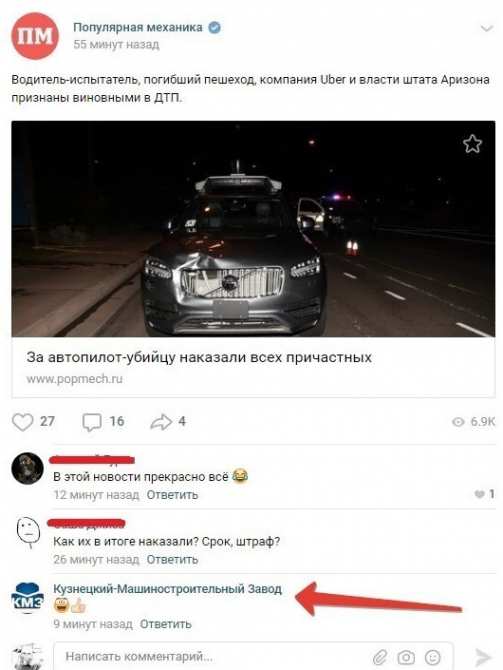Screen dimensions: 503x670
Task: Open Популярная механика avatar logo
Action: (35, 35)
